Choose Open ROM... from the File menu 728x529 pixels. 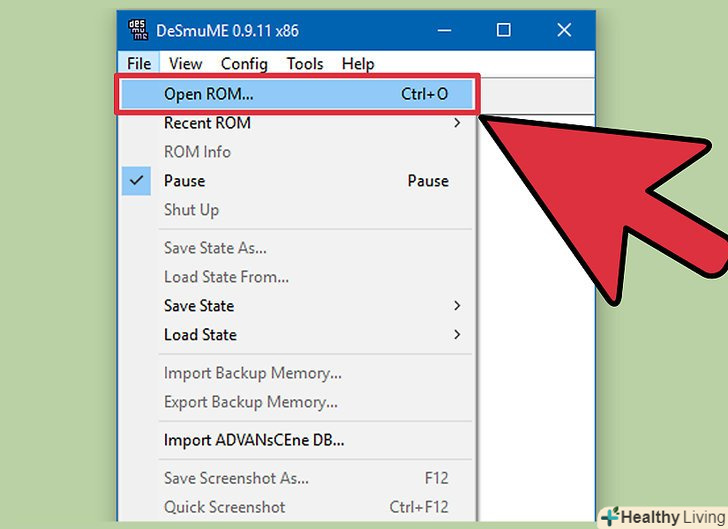tap(297, 94)
